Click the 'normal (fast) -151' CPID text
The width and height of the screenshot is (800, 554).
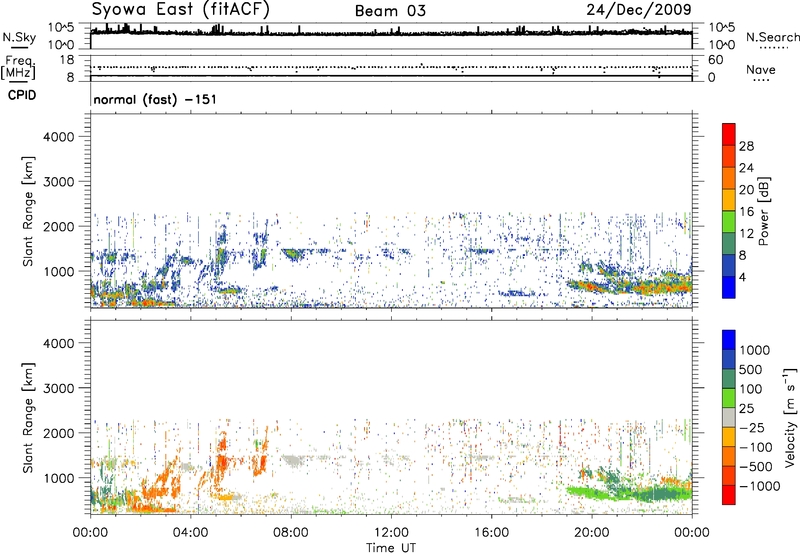pyautogui.click(x=155, y=99)
